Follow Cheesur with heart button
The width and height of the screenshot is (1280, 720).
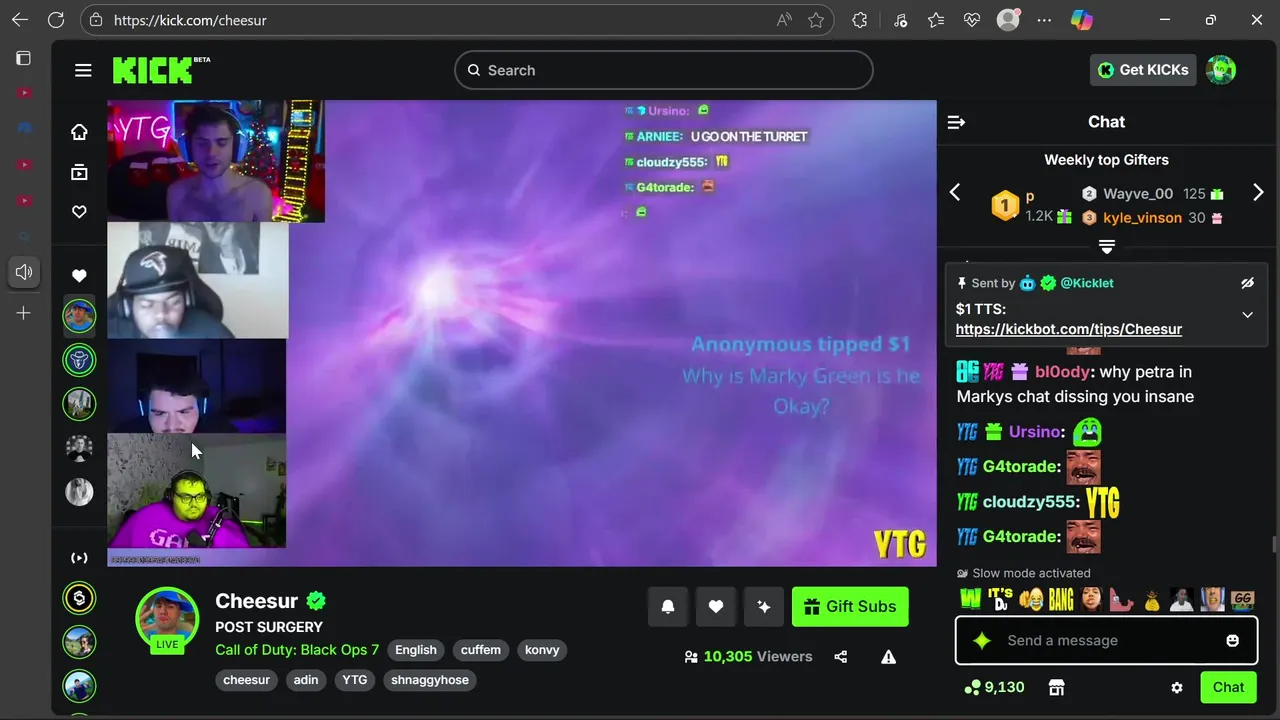(716, 606)
